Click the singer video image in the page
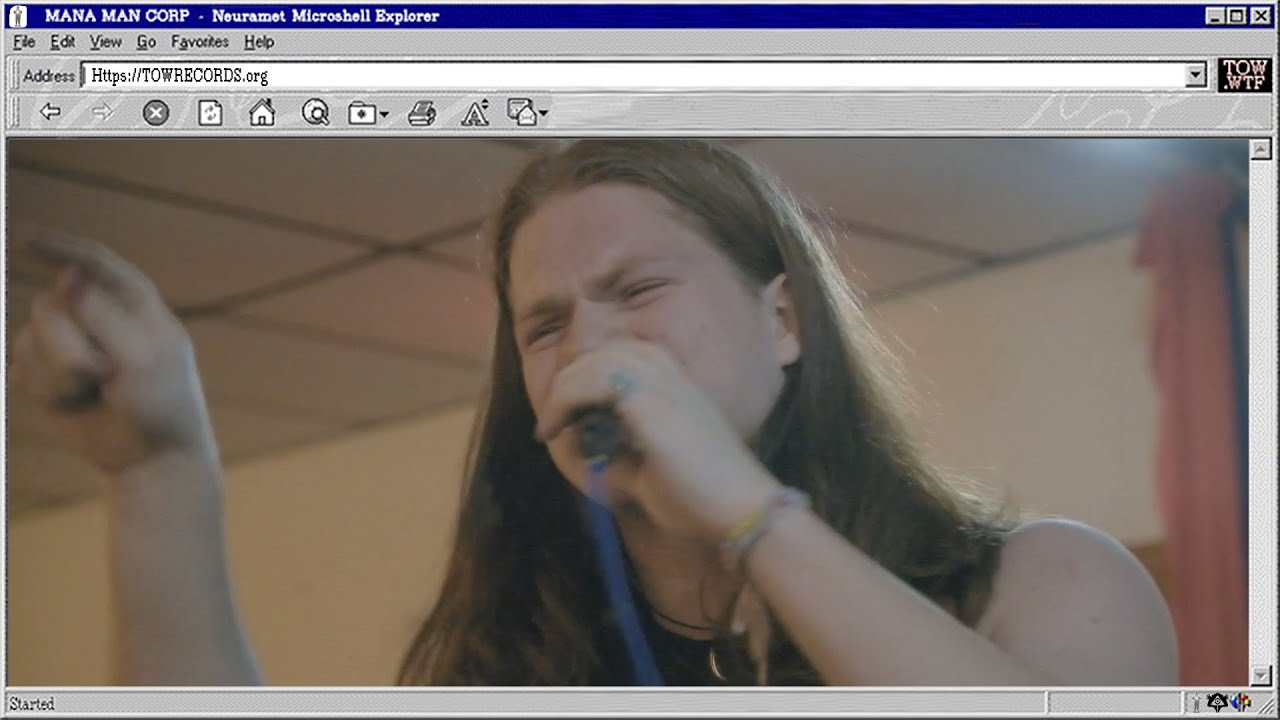The height and width of the screenshot is (720, 1280). 628,412
